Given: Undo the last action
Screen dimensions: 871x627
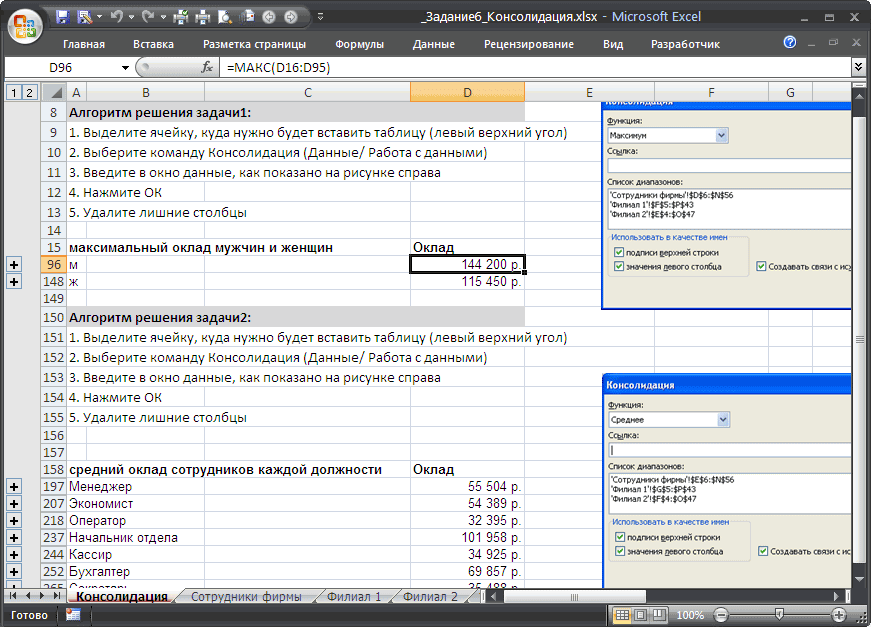Looking at the screenshot, I should tap(116, 17).
